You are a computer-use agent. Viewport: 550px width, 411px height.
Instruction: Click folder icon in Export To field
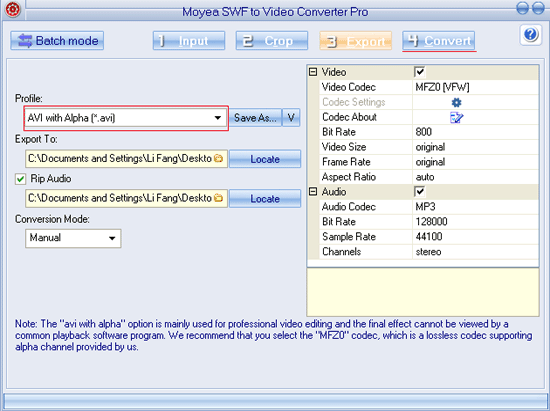(x=218, y=159)
